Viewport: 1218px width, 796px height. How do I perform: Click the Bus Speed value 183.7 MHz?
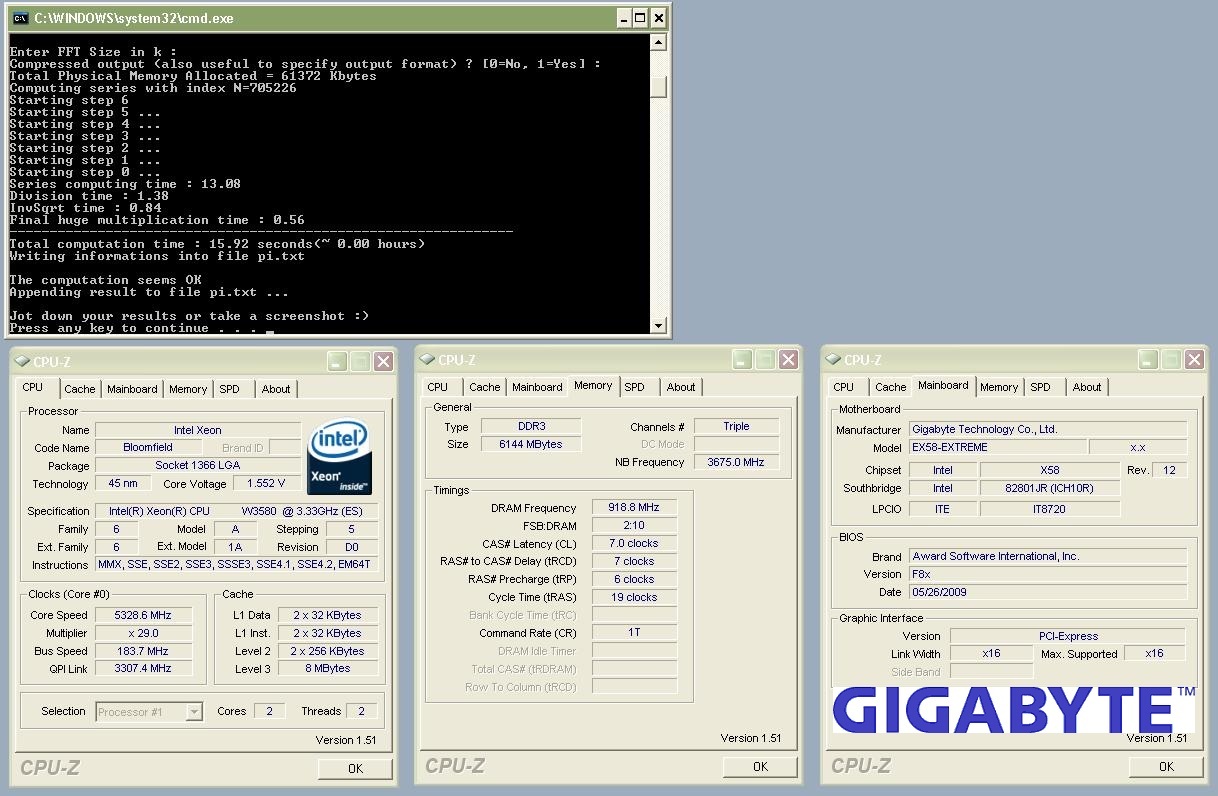click(x=144, y=651)
